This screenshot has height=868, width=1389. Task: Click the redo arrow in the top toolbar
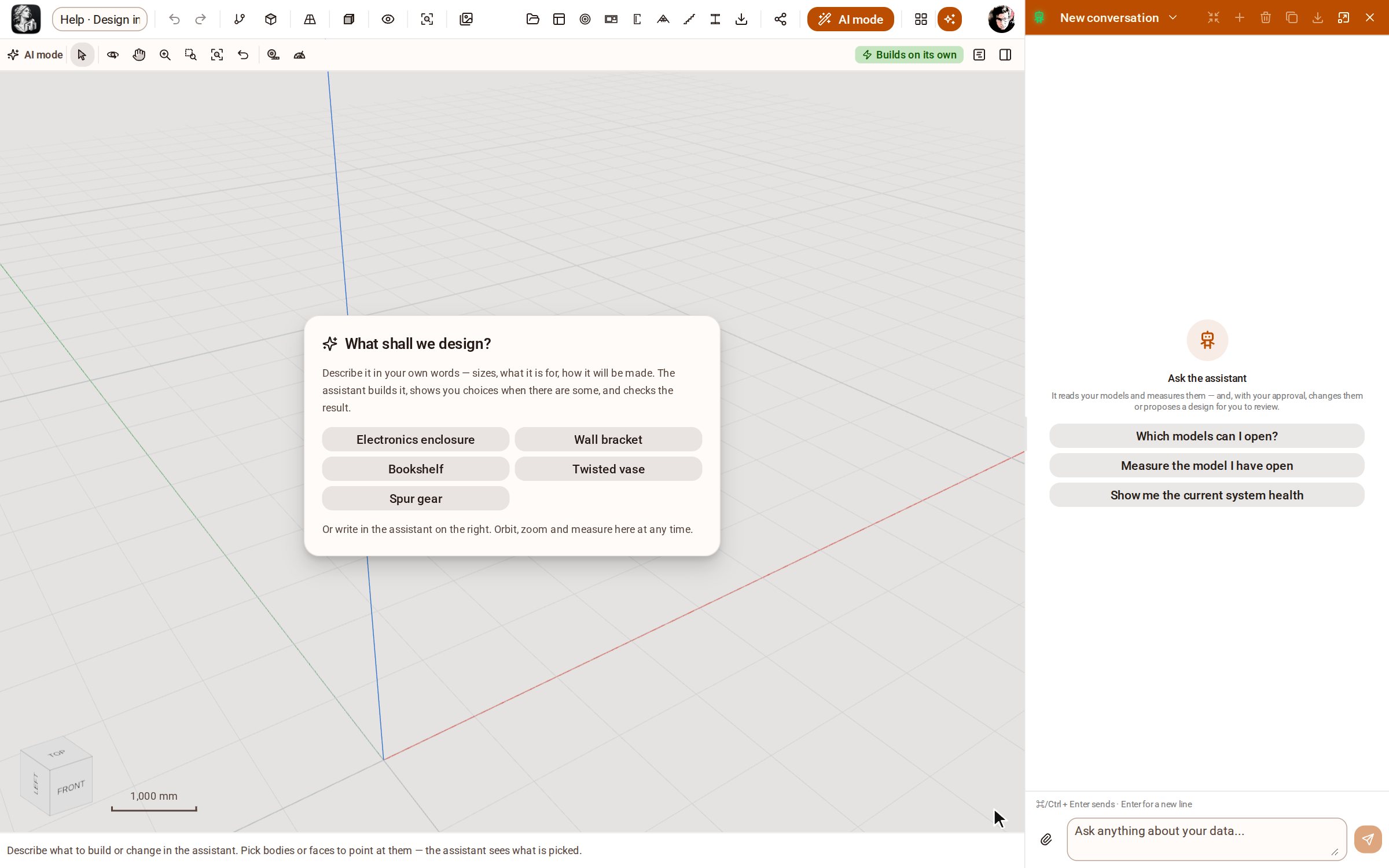200,19
